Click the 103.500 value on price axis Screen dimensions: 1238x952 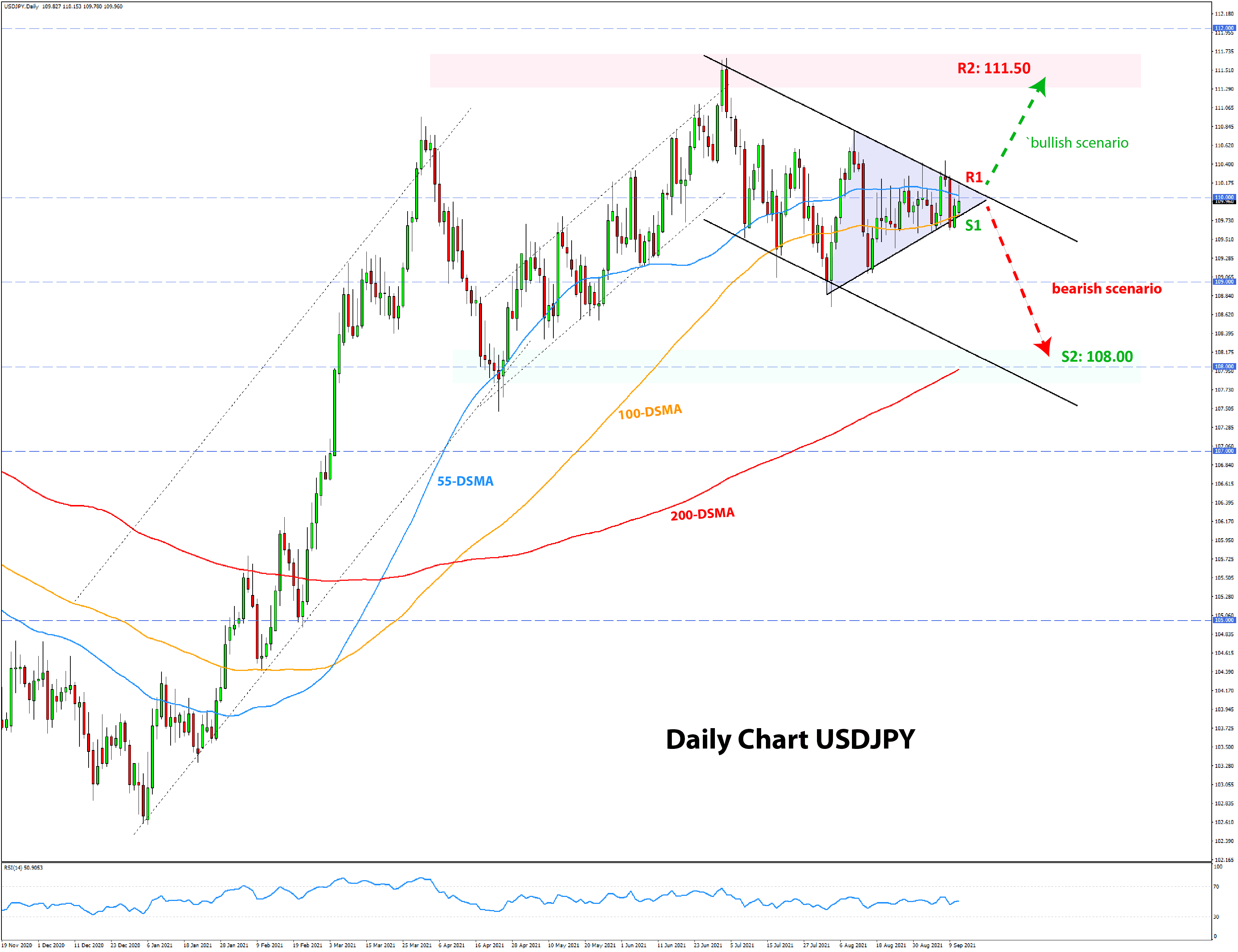[x=1224, y=747]
